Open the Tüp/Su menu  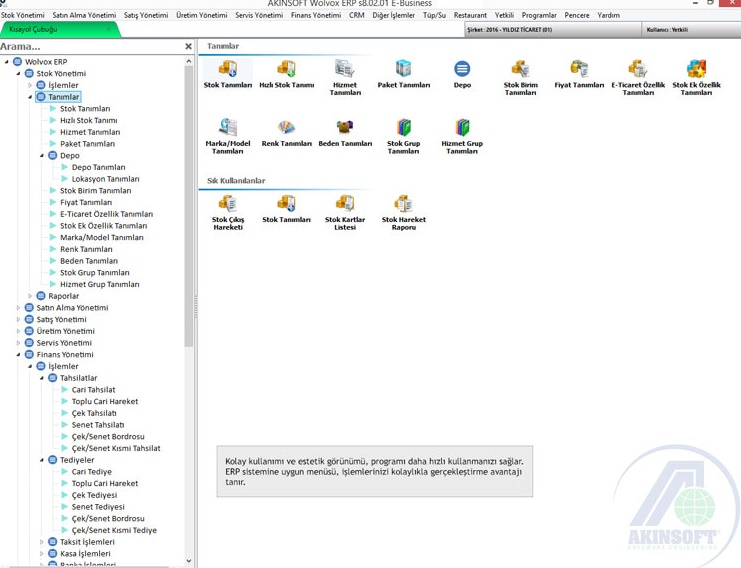(x=434, y=15)
